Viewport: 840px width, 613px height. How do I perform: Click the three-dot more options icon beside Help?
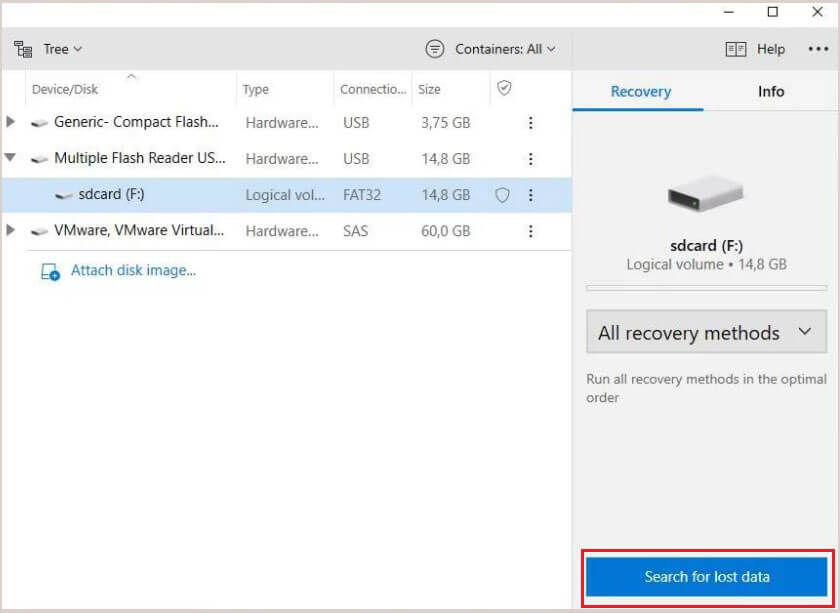(819, 49)
